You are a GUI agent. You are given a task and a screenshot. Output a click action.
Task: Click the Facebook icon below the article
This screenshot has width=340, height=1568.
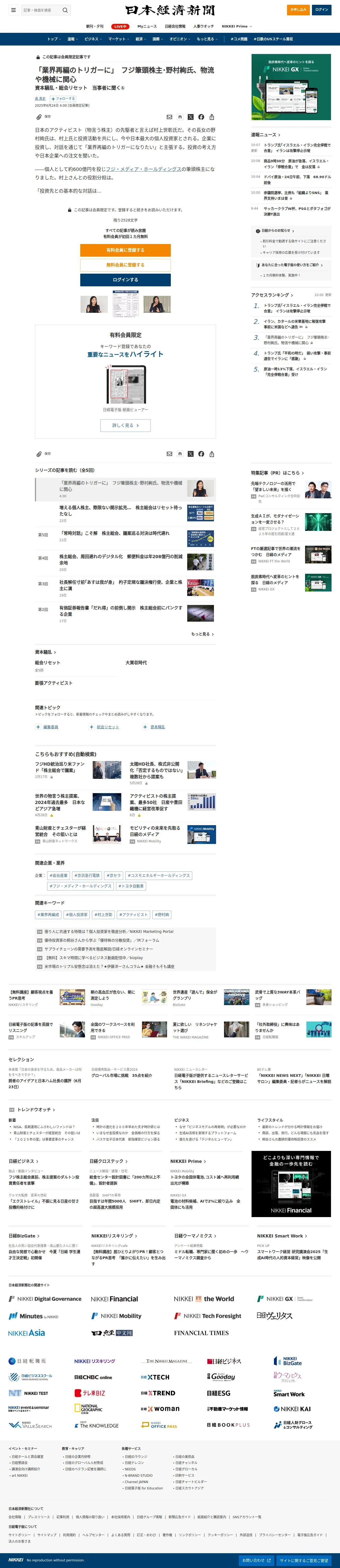coord(201,454)
